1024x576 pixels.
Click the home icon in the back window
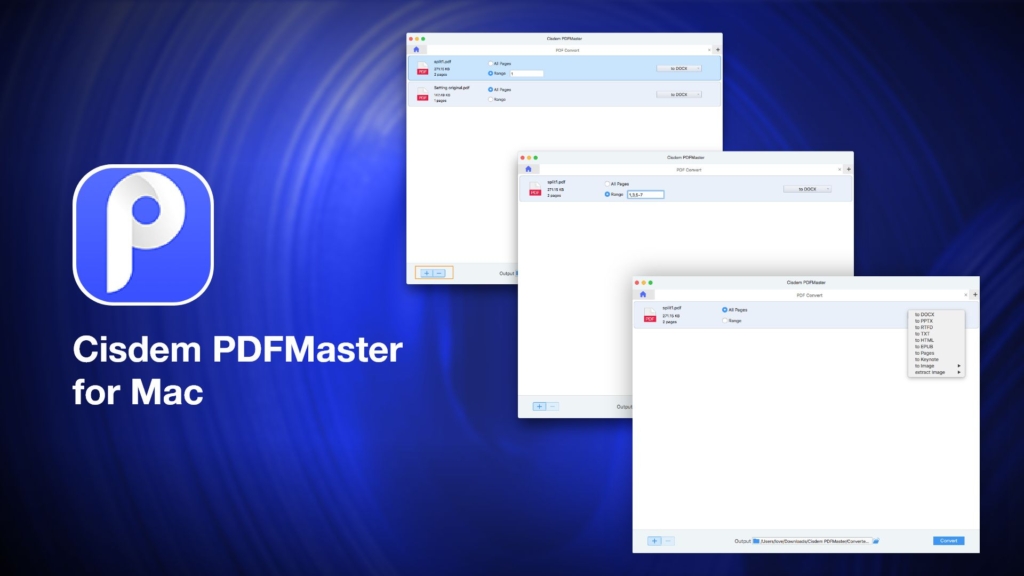[x=416, y=50]
